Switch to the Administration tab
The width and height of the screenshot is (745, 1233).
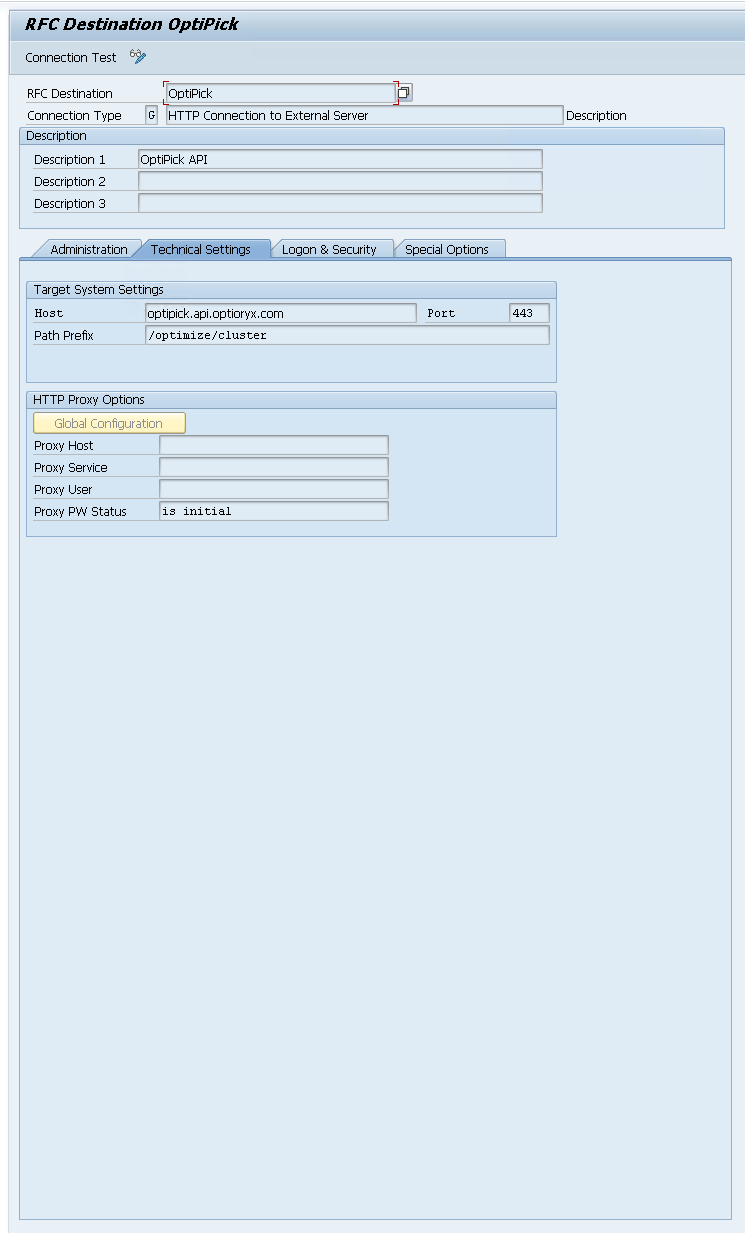(x=89, y=250)
